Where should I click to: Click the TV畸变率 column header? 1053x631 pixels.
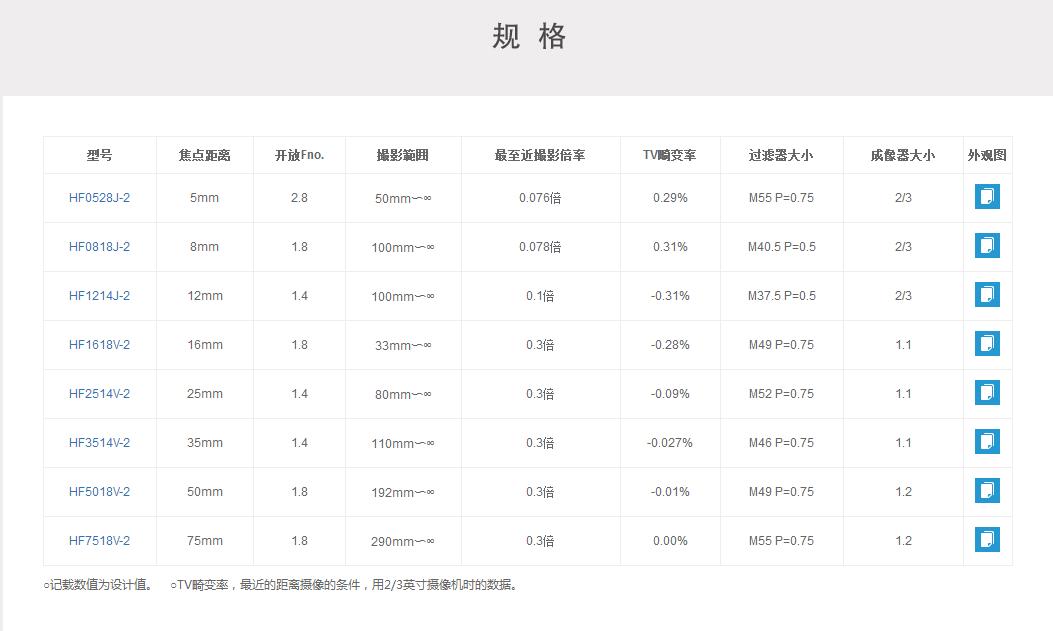click(670, 156)
